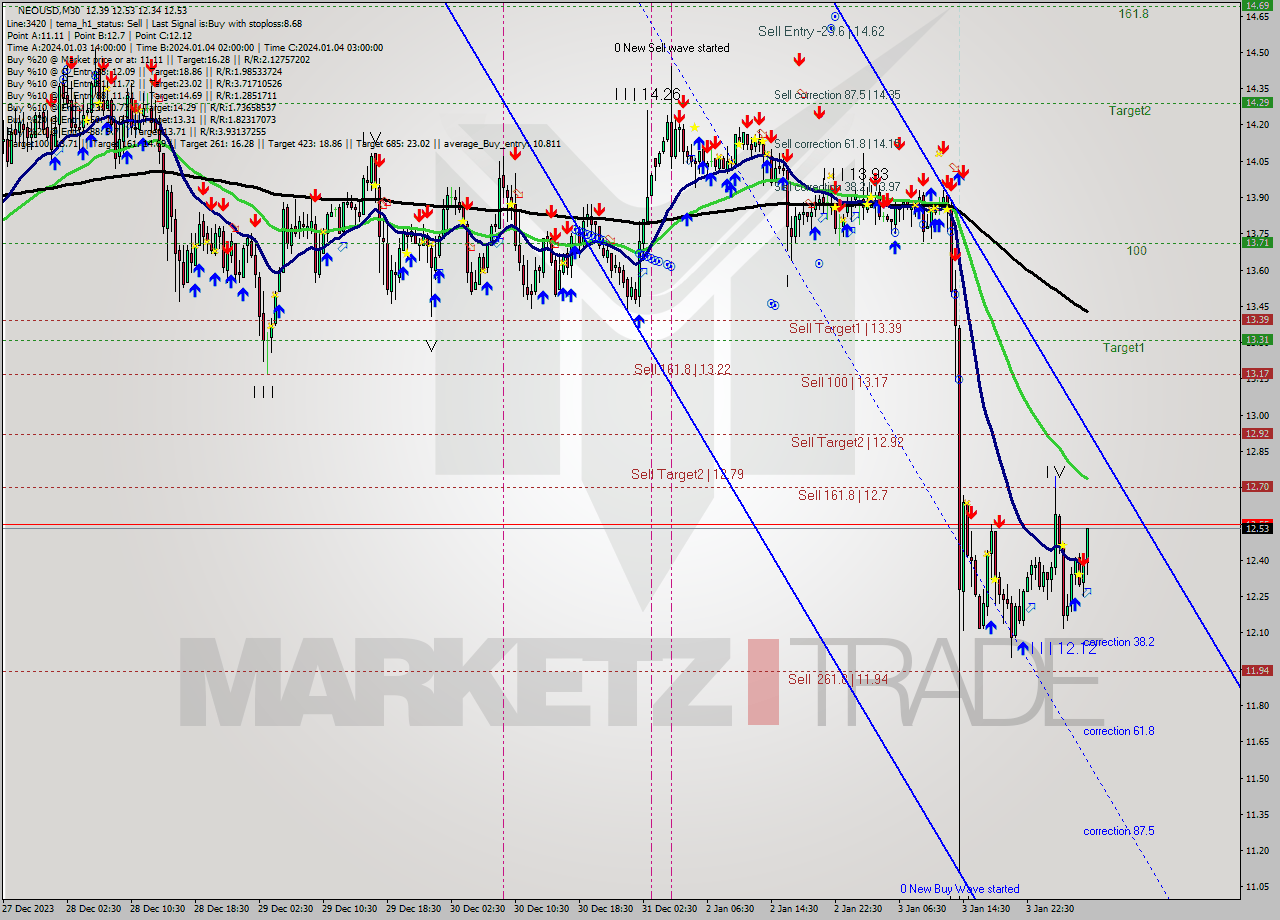Image resolution: width=1280 pixels, height=920 pixels.
Task: Click the green '100' level label
Action: pos(1137,251)
